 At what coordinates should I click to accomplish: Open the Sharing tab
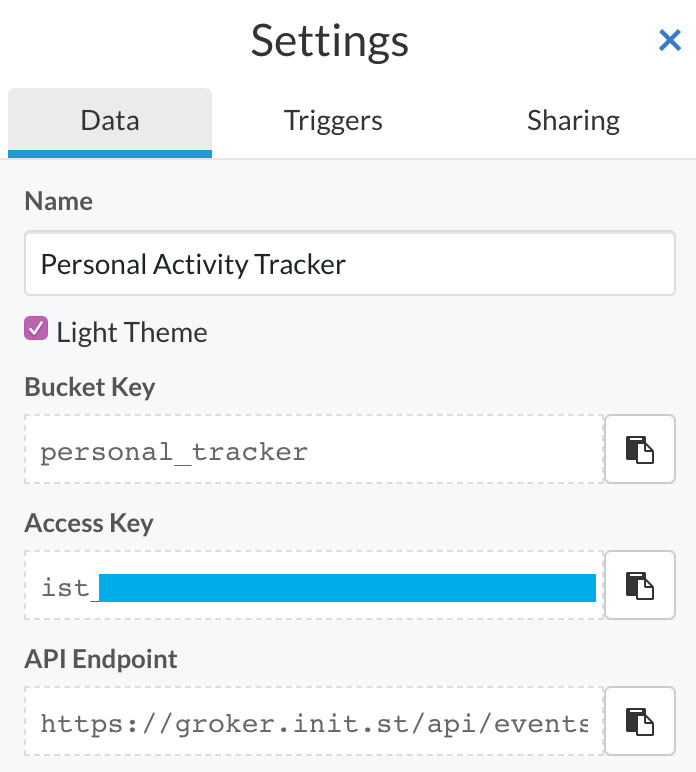pyautogui.click(x=573, y=121)
